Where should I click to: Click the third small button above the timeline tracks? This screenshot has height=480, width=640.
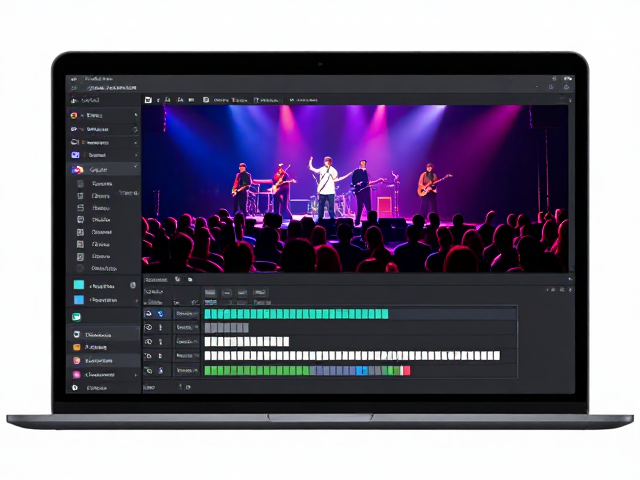(242, 293)
